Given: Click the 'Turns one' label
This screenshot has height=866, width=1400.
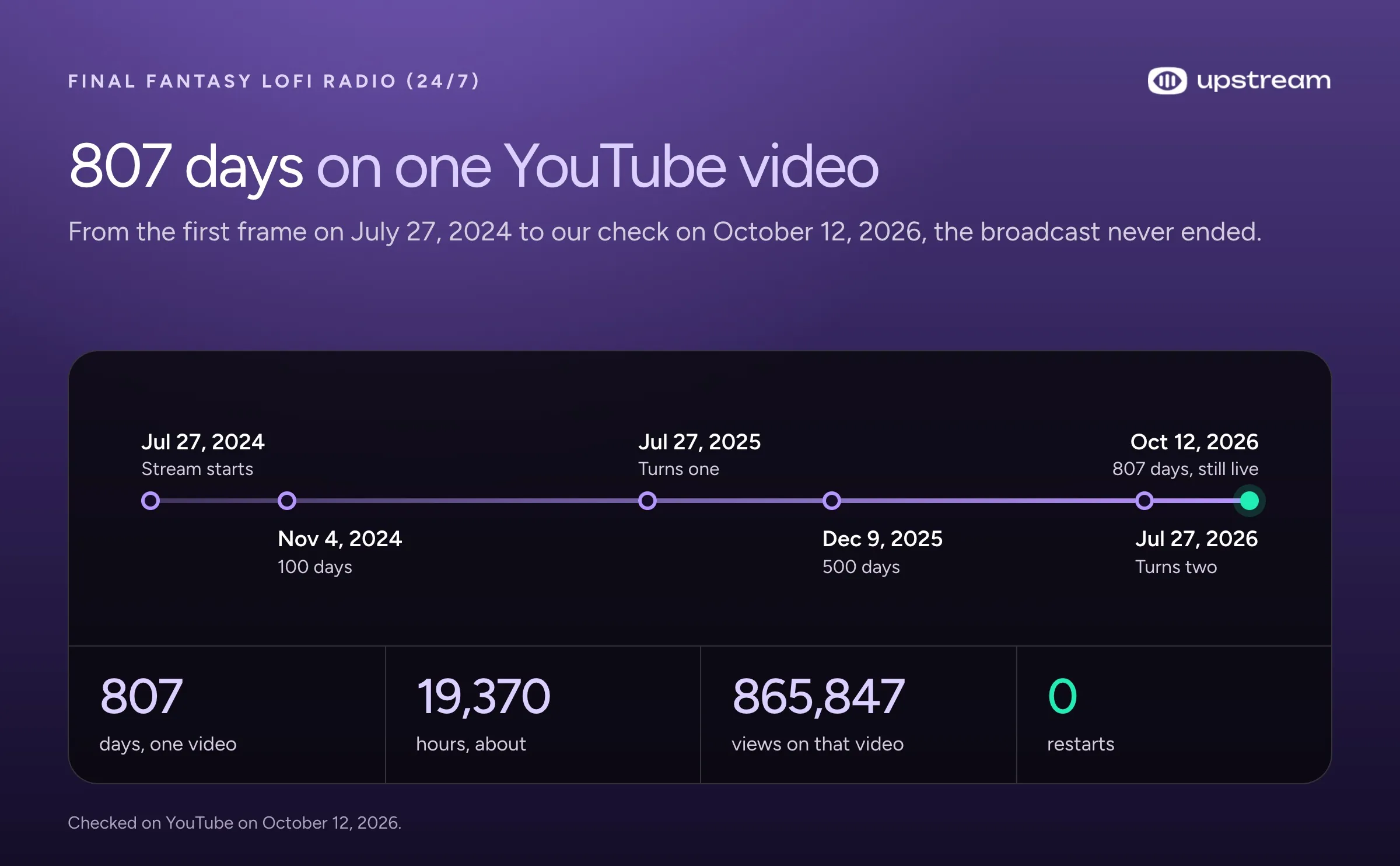Looking at the screenshot, I should click(678, 469).
